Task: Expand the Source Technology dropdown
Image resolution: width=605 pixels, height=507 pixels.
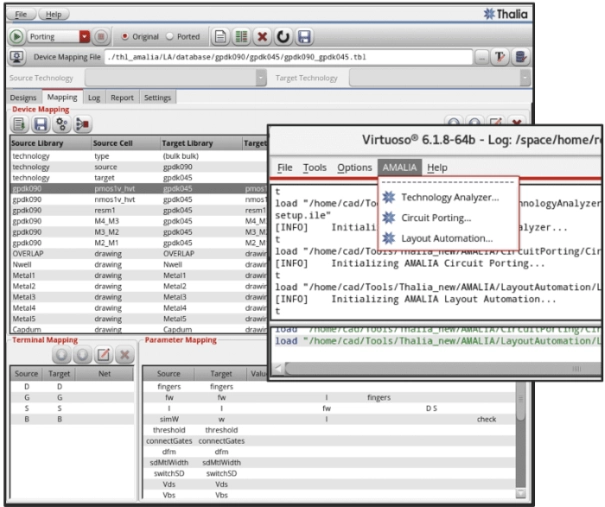Action: (x=261, y=78)
